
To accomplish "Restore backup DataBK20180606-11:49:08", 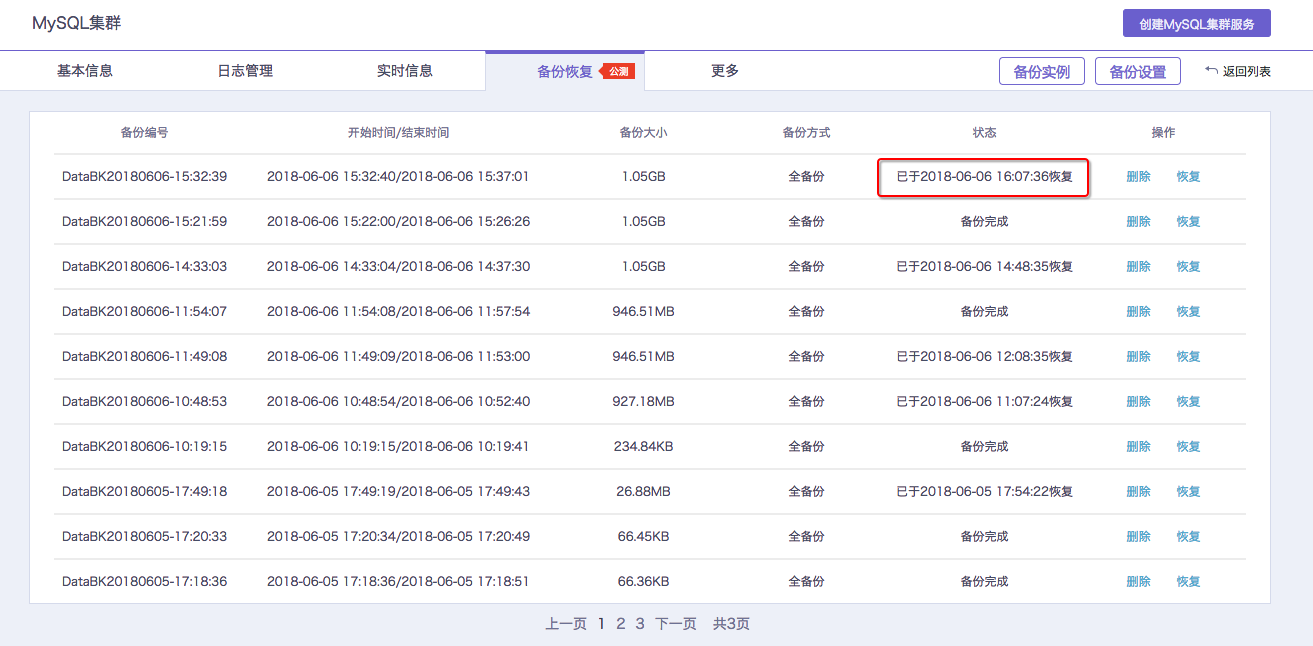I will (1188, 357).
